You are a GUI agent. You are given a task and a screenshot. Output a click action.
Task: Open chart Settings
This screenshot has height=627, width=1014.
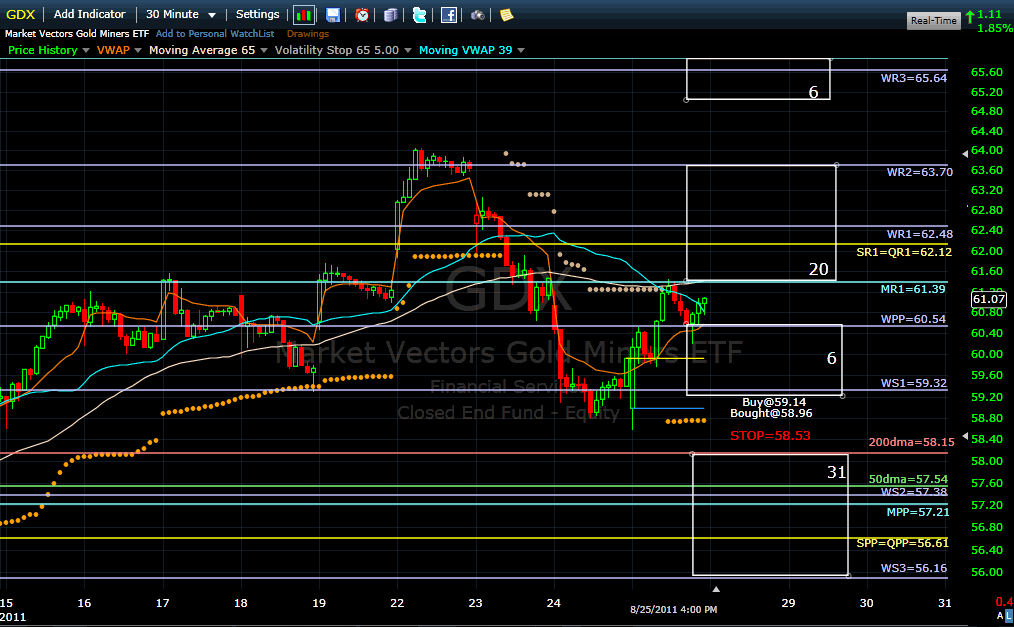tap(257, 14)
